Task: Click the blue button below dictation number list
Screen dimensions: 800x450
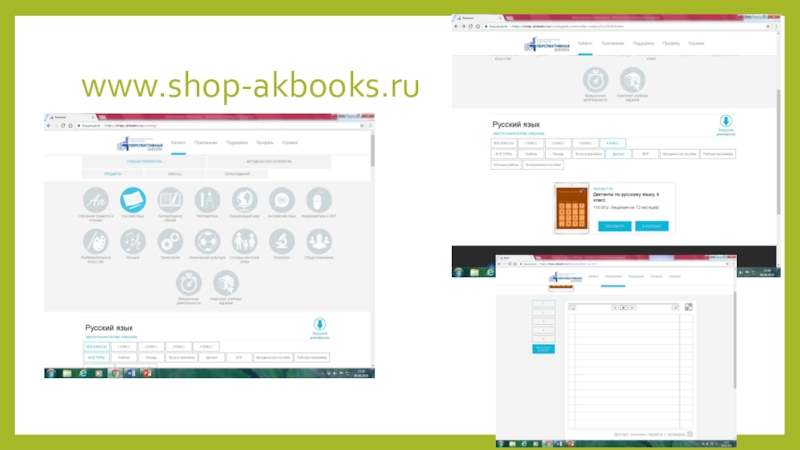Action: [x=543, y=349]
